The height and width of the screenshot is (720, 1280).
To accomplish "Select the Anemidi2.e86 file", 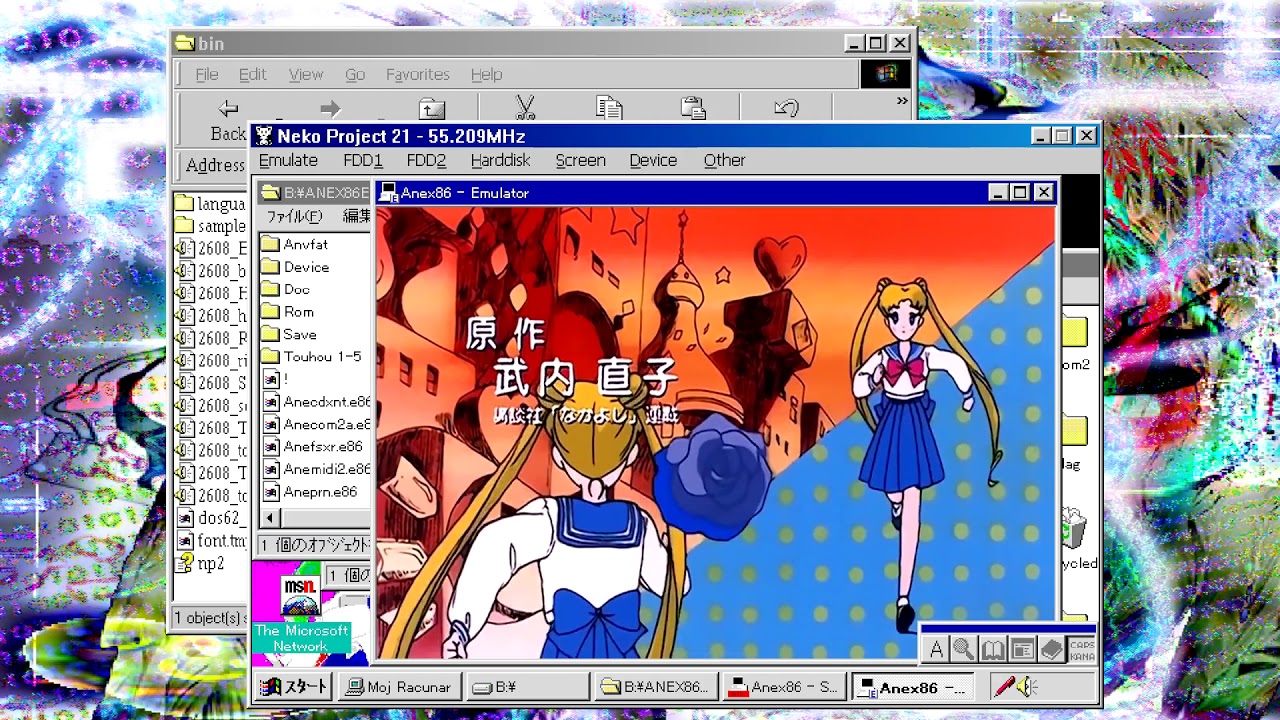I will pyautogui.click(x=316, y=469).
